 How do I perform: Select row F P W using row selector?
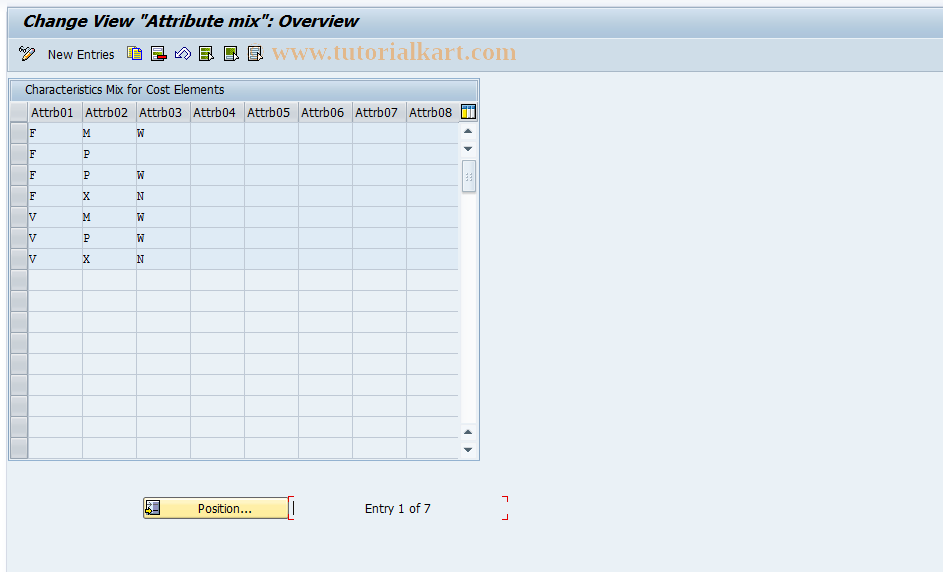(19, 175)
